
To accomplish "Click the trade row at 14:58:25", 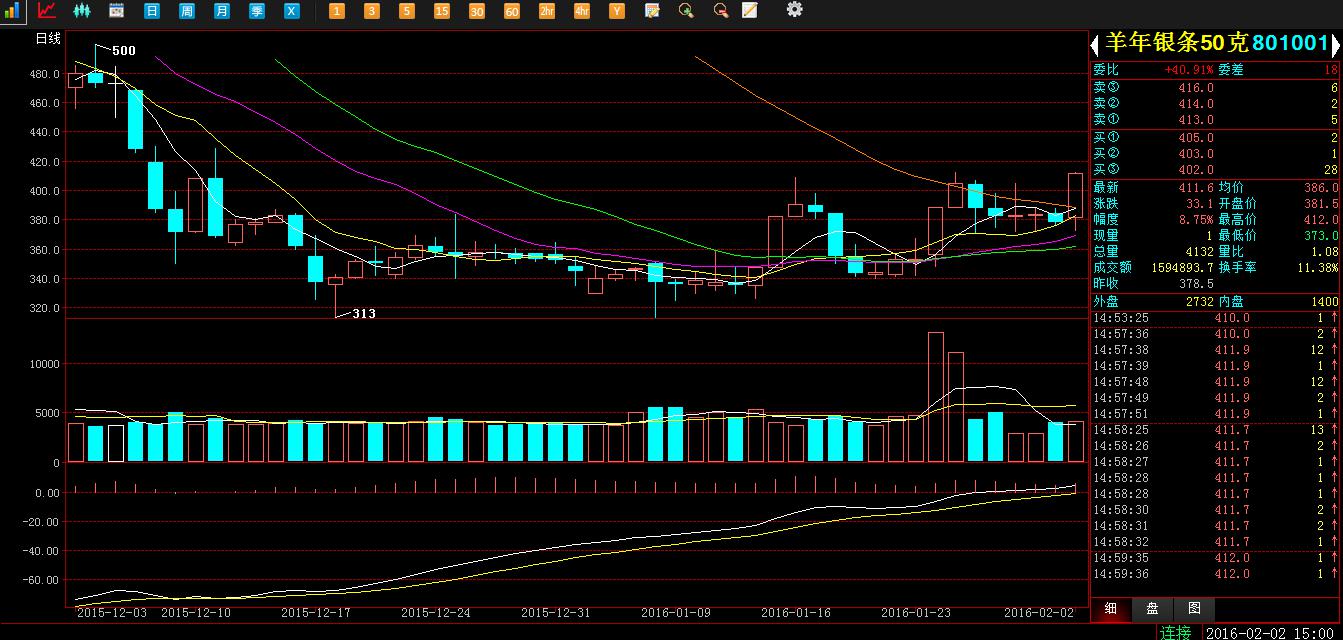I will (x=1215, y=430).
